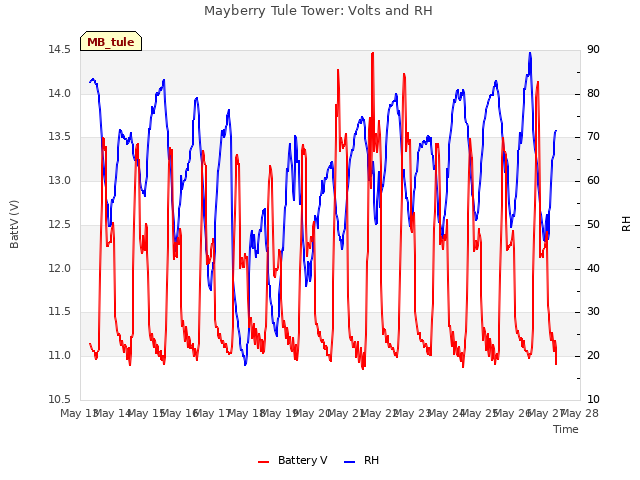Viewport: 640px width, 480px height.
Task: Click the 10.5 left axis value
Action: click(59, 399)
